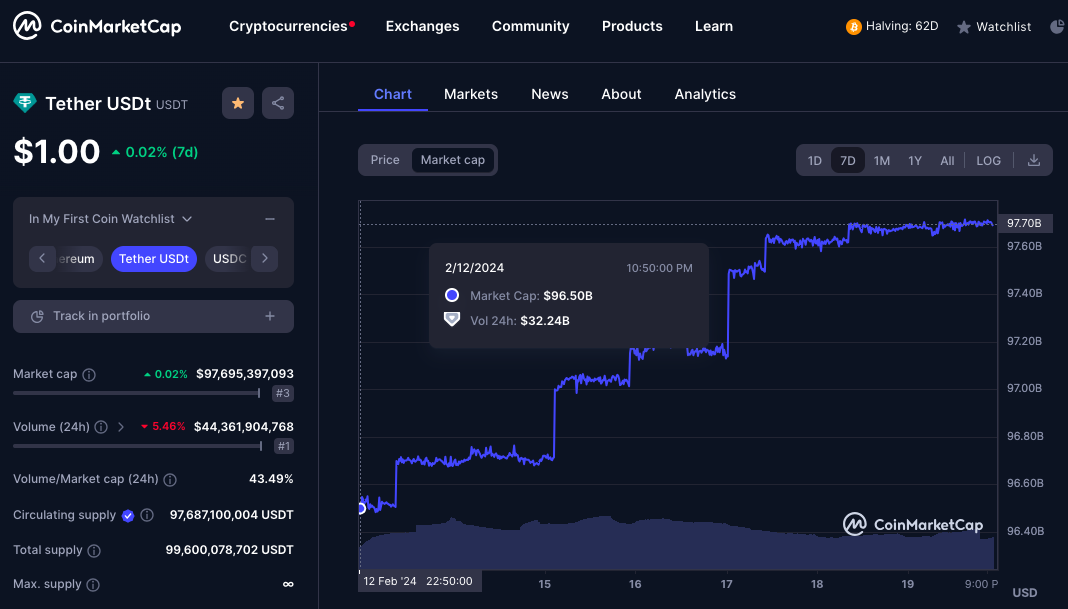Switch to the Chart tab

pos(393,95)
